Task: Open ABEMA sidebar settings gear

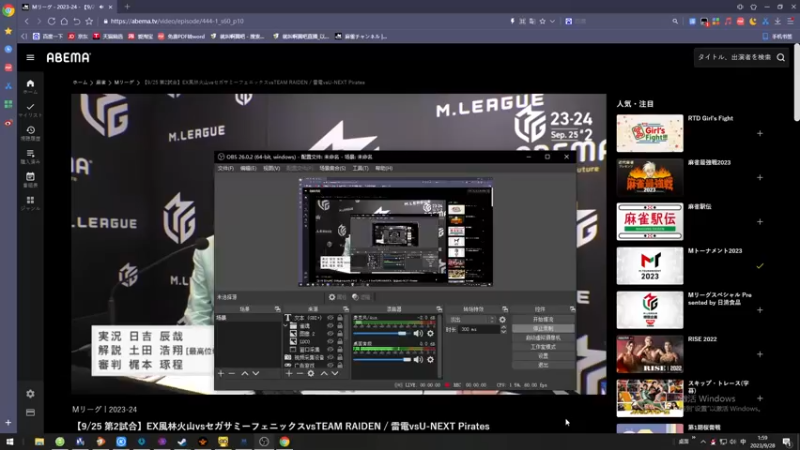Action: (30, 394)
